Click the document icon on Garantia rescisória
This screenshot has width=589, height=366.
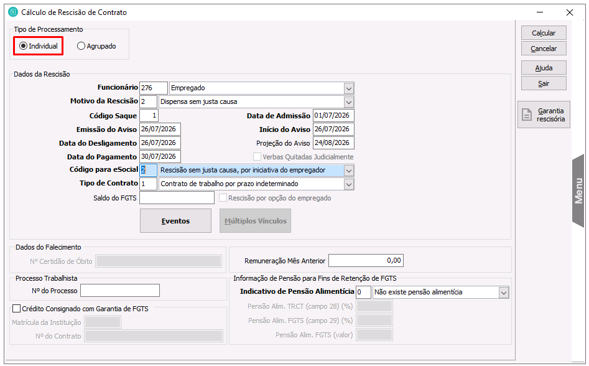tap(527, 115)
